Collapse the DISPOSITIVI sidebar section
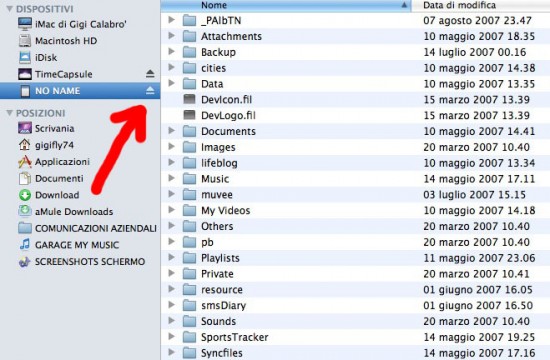The width and height of the screenshot is (550, 360). pyautogui.click(x=9, y=9)
